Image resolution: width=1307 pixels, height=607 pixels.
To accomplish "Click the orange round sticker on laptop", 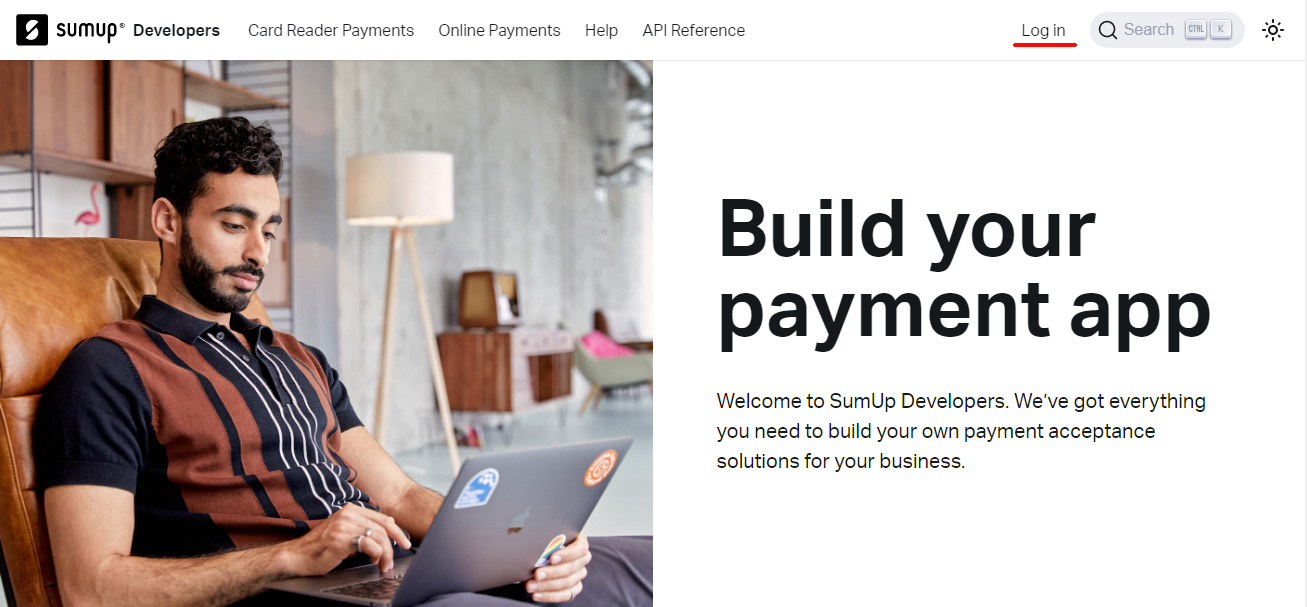I will point(600,468).
